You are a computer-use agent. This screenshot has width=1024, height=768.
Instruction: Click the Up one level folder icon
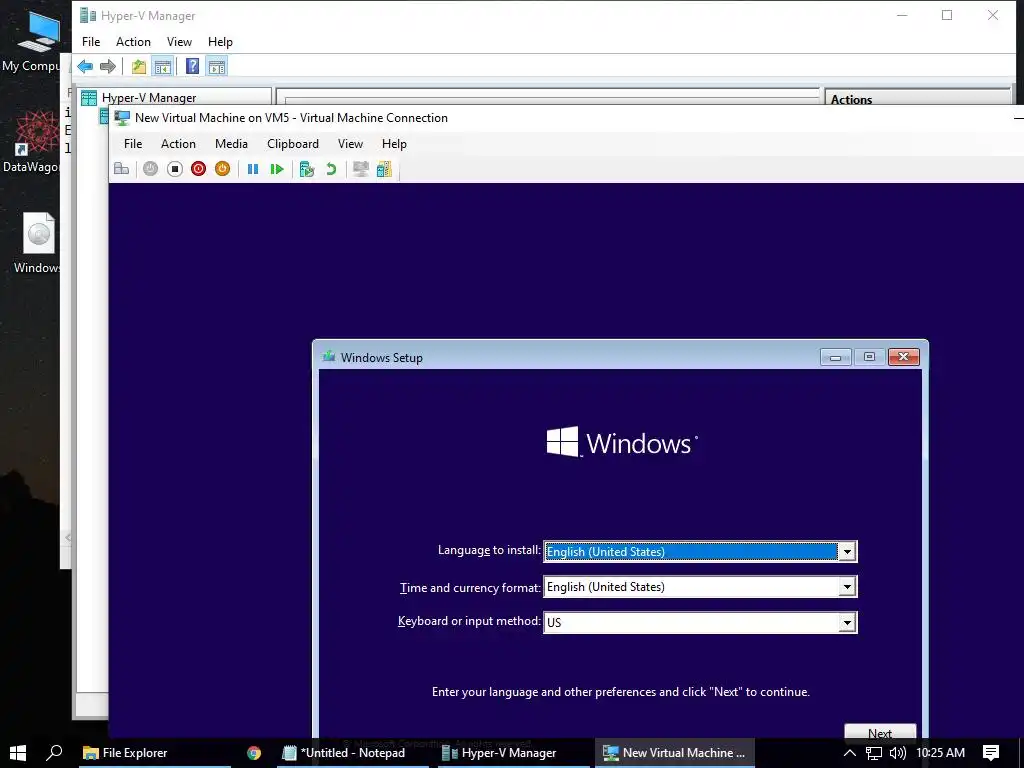pos(138,66)
